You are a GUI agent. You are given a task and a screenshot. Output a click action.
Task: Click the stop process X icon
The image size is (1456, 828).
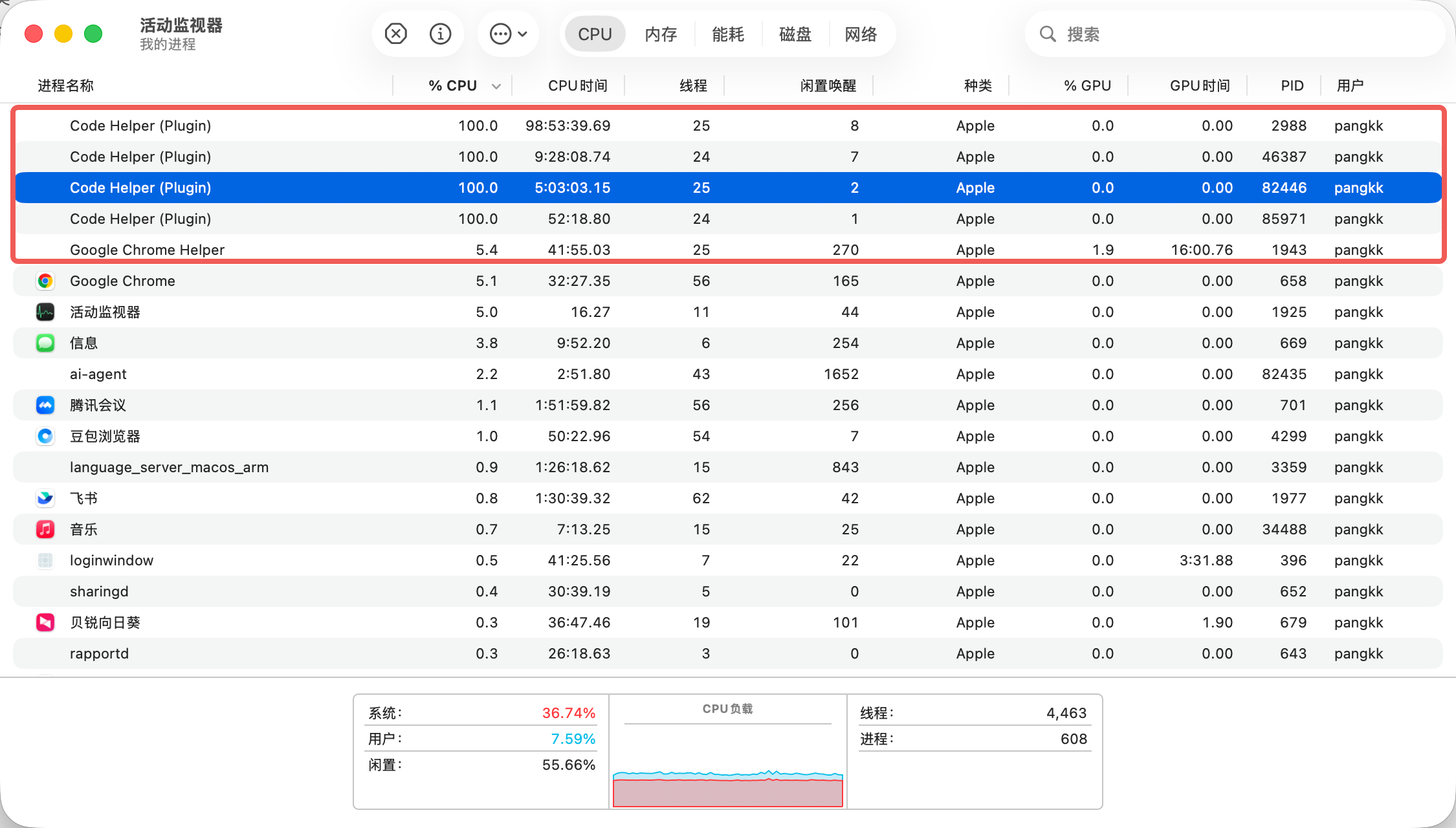click(395, 34)
